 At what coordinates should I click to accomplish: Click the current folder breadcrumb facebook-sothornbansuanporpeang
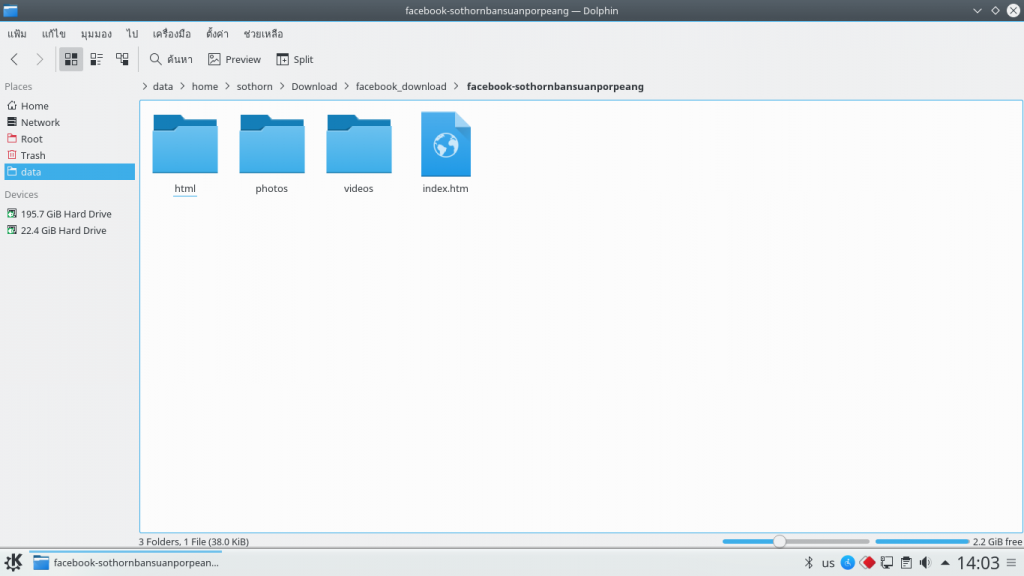(x=555, y=86)
